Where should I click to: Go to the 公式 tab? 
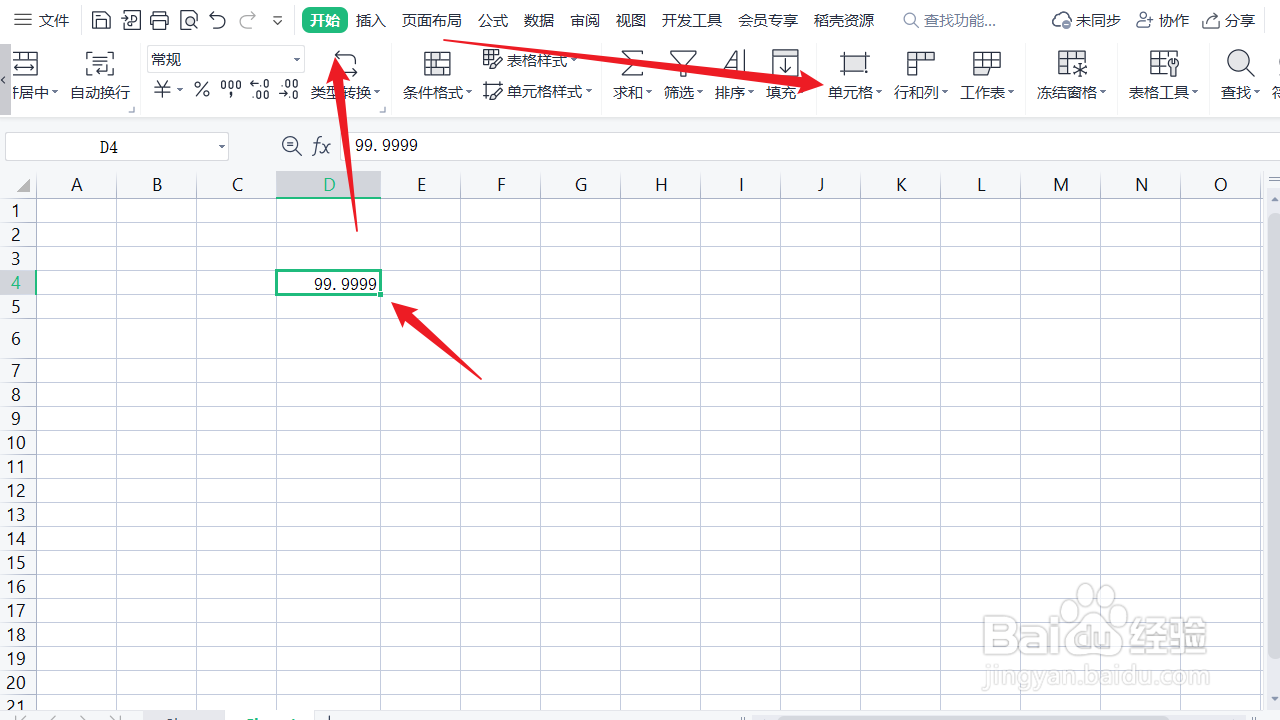point(493,20)
